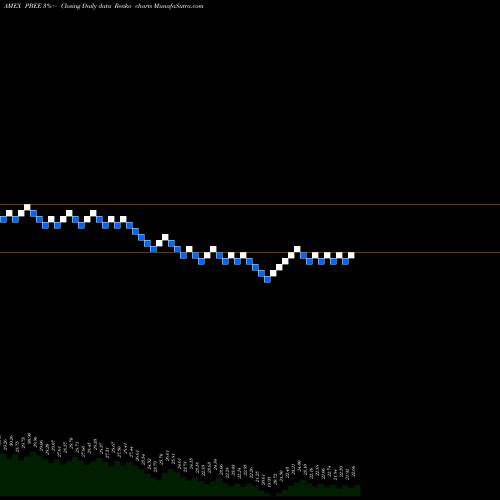The height and width of the screenshot is (500, 500).
Task: Click the MunafaSutra.com text in the chart title
Action: 178,6
